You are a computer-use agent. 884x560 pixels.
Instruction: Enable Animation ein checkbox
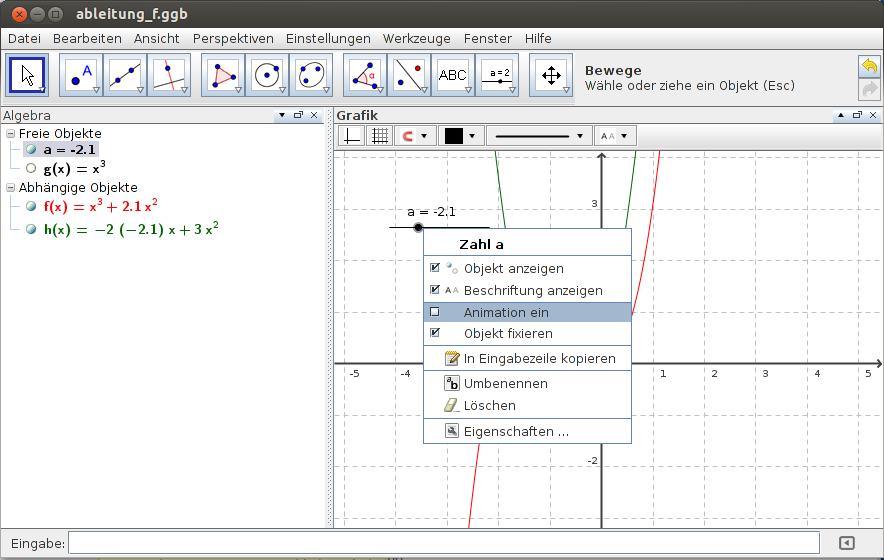coord(435,312)
